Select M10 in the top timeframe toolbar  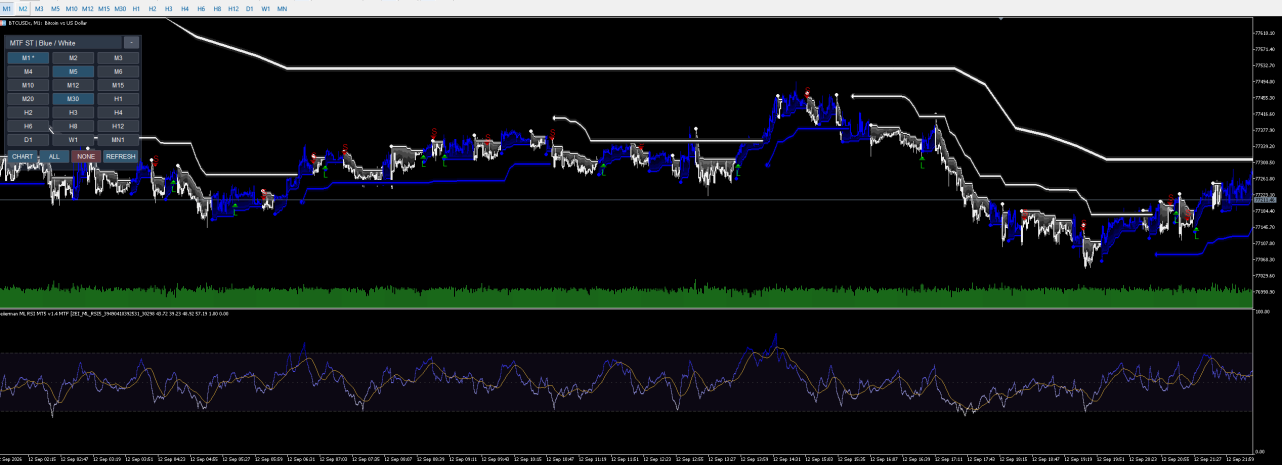(72, 8)
